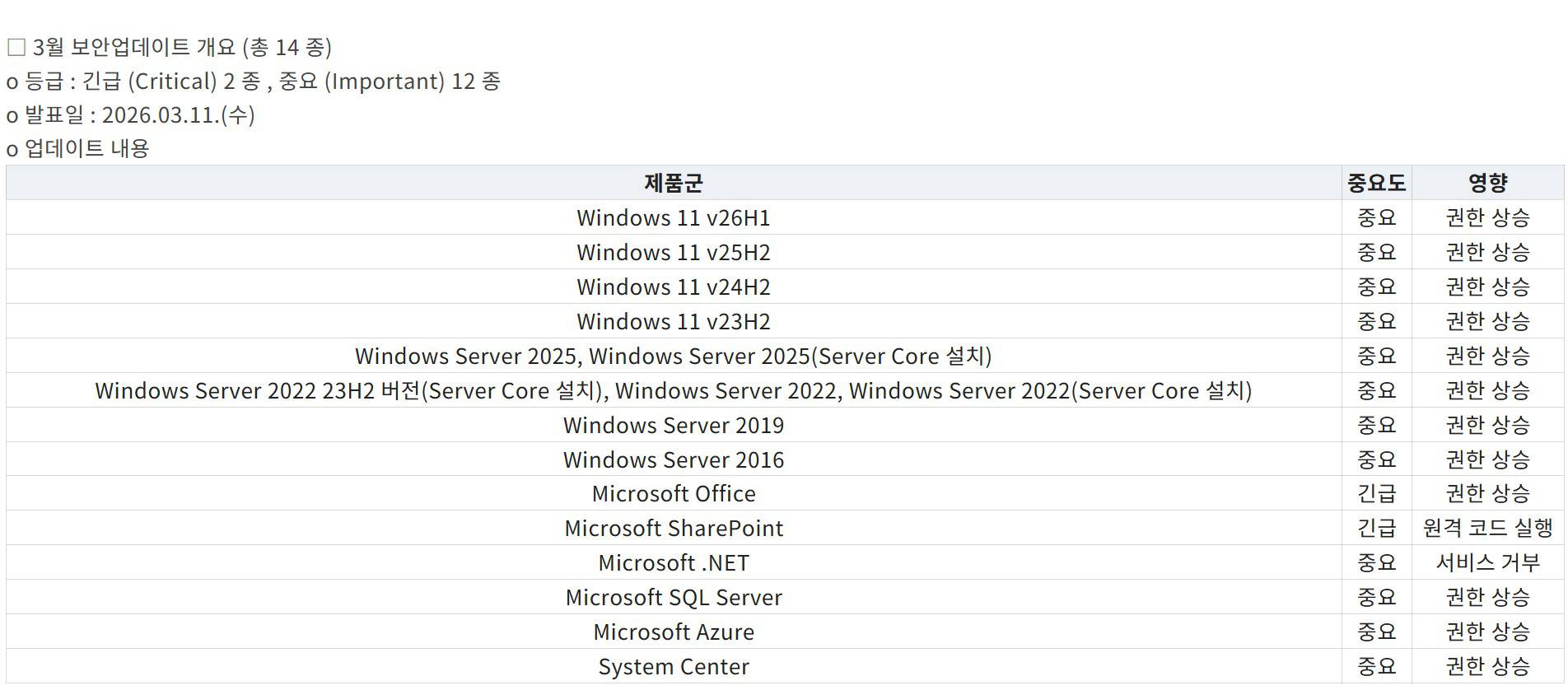Screen dimensions: 1568x690
Task: Select the 제품군 column header
Action: 673,183
